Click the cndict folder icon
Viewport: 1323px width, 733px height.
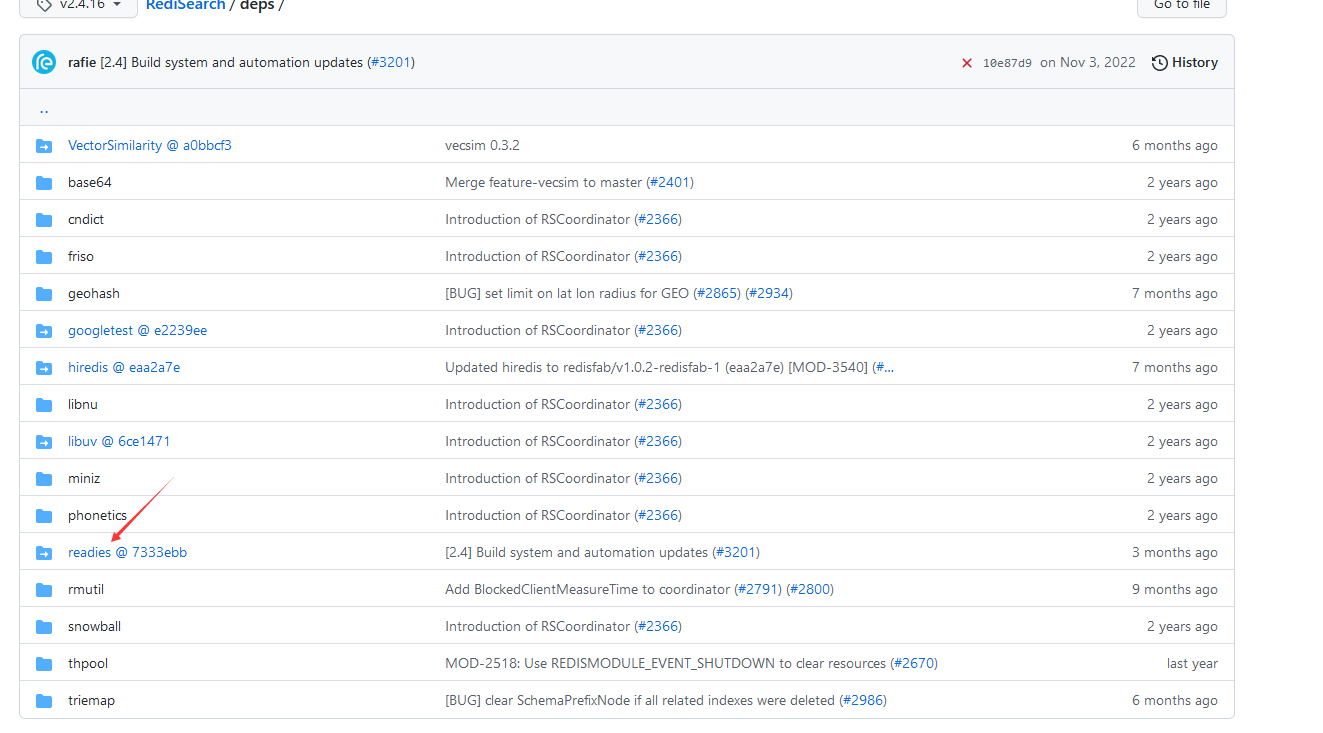tap(44, 220)
